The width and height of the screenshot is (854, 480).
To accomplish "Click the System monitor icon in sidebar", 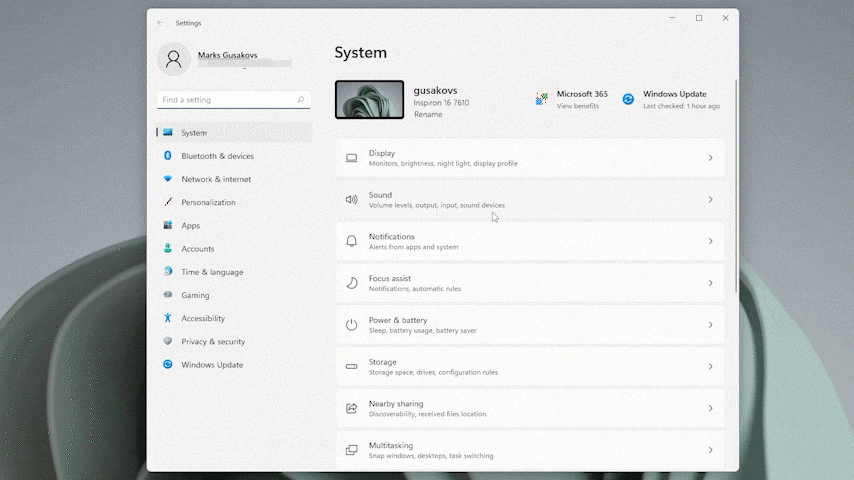I will point(168,132).
